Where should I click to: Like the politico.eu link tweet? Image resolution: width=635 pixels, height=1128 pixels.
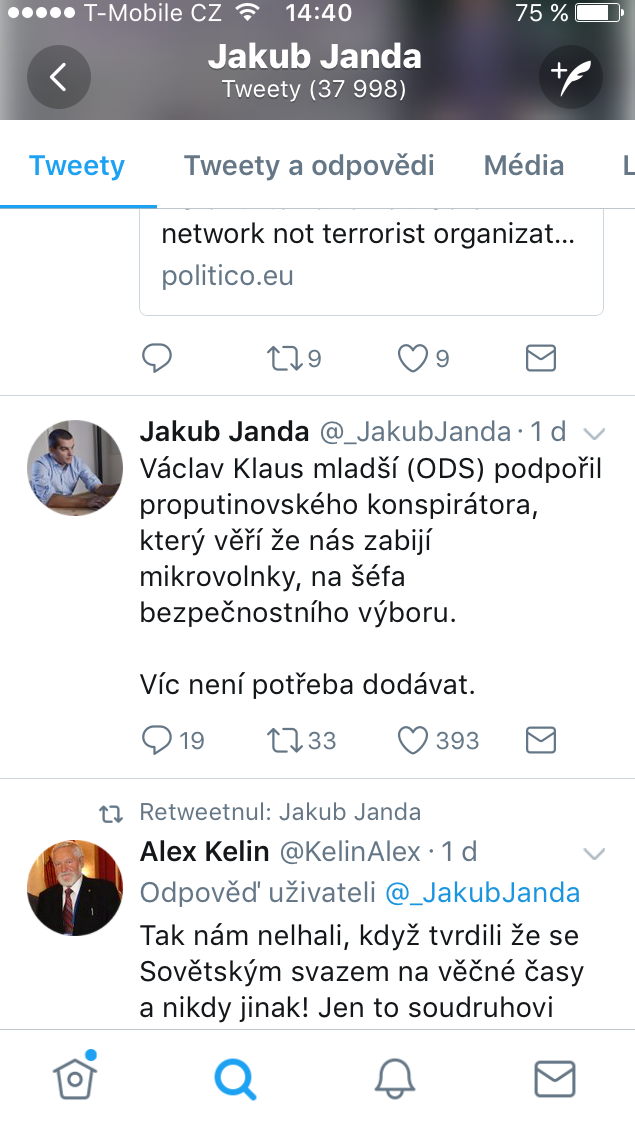click(x=413, y=358)
